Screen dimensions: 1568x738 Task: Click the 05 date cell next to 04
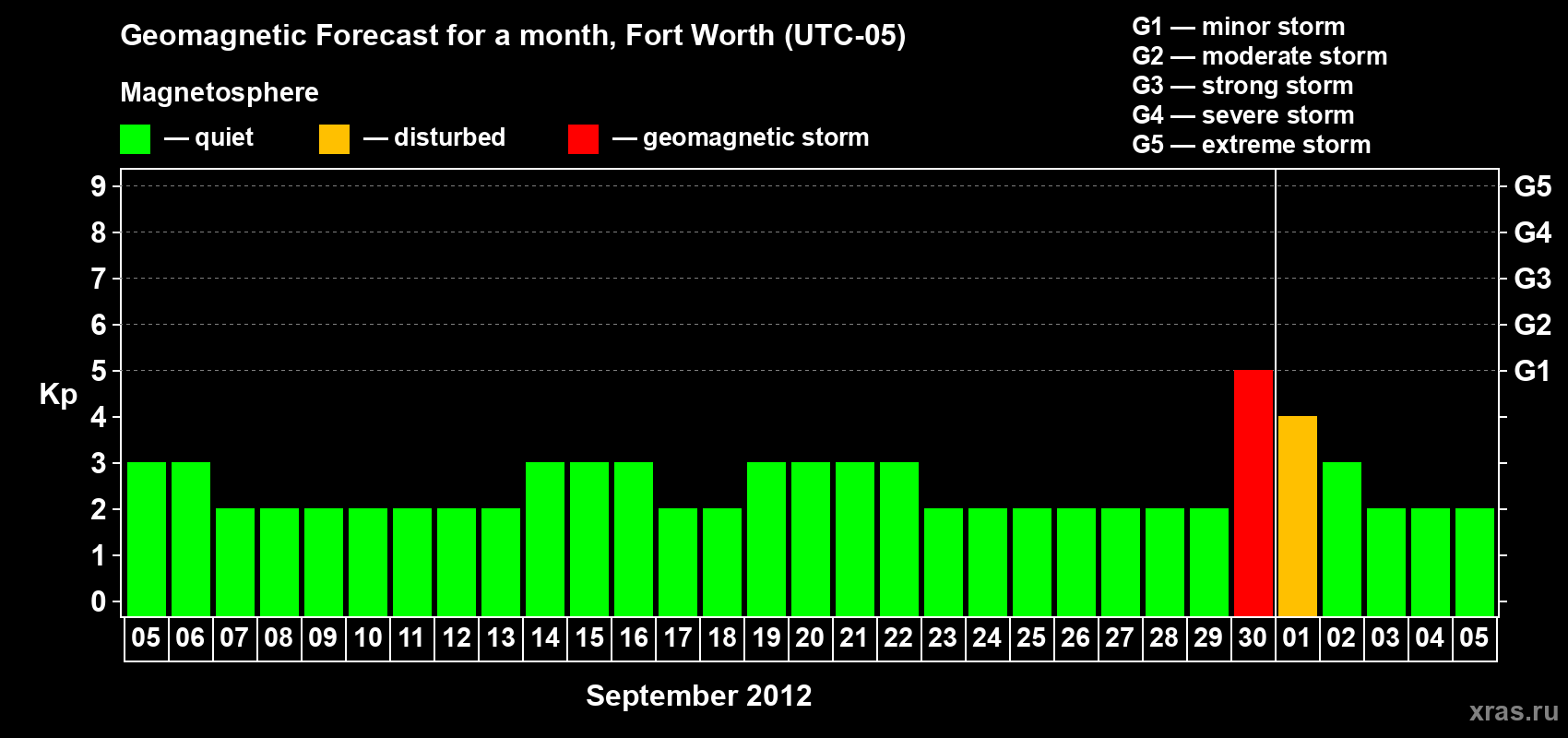[x=1474, y=638]
